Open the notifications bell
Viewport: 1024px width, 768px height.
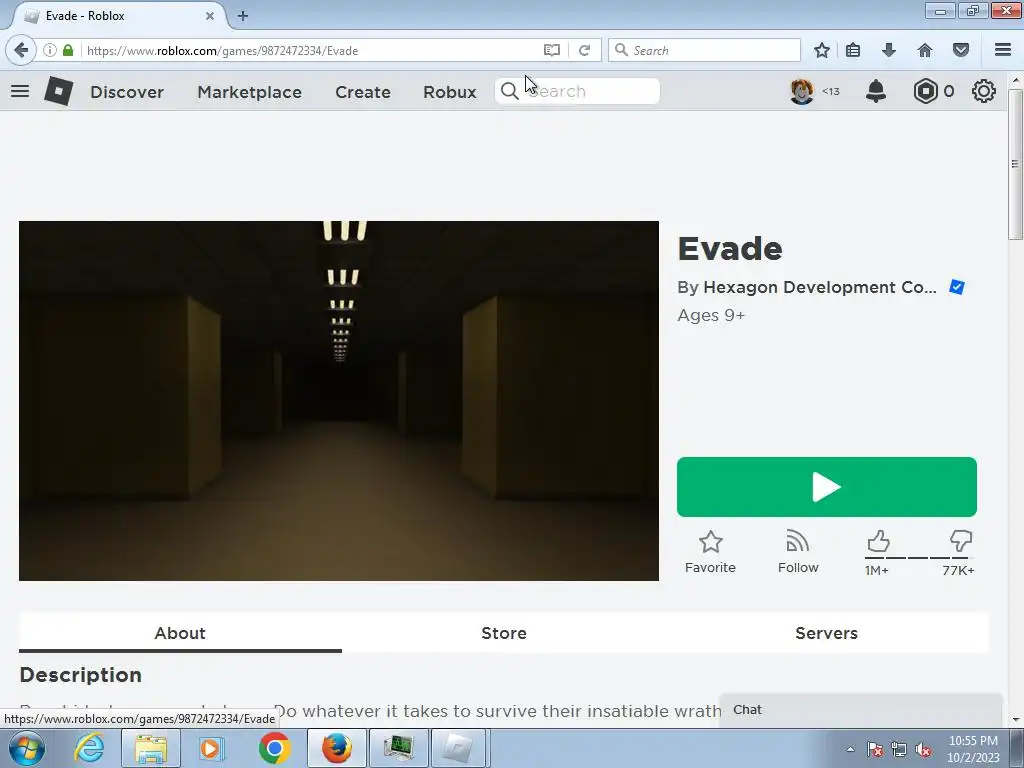pos(876,91)
